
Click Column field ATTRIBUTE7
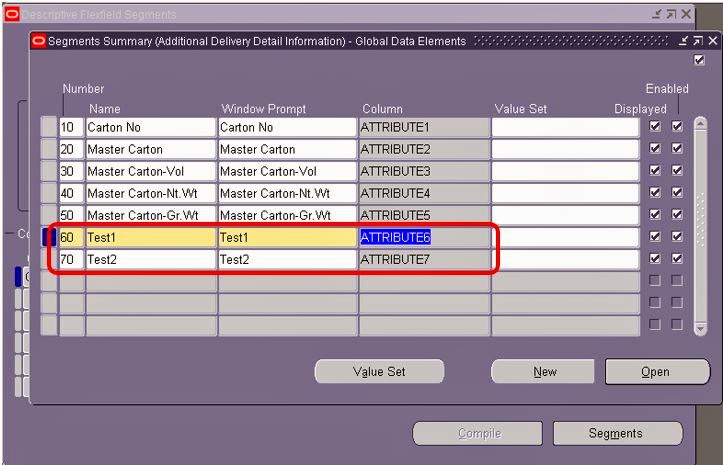tap(424, 259)
